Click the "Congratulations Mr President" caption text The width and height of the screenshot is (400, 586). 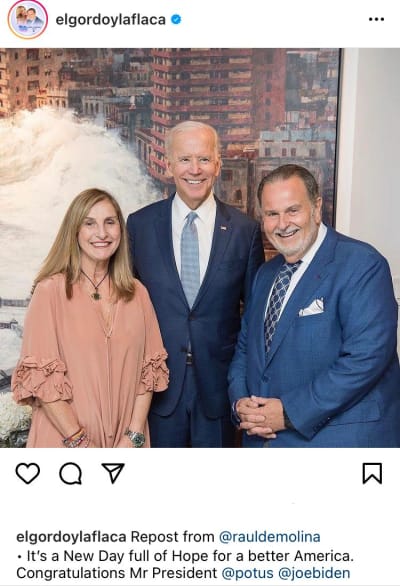click(x=117, y=573)
